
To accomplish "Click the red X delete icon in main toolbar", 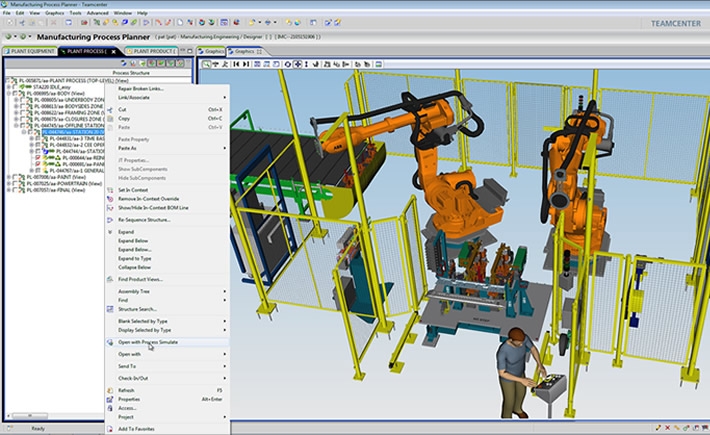I will pyautogui.click(x=54, y=22).
